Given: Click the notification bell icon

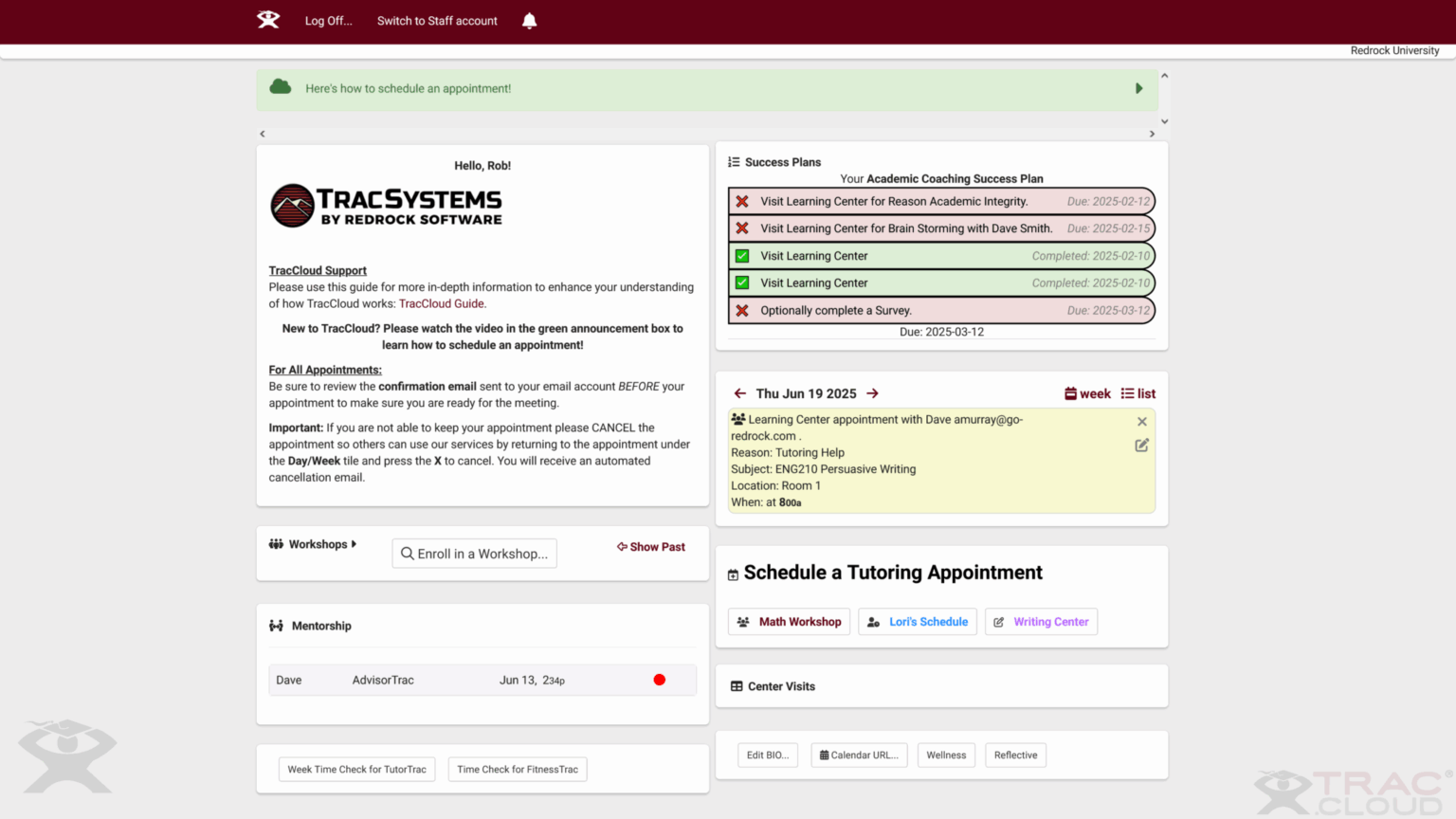Looking at the screenshot, I should tap(529, 20).
